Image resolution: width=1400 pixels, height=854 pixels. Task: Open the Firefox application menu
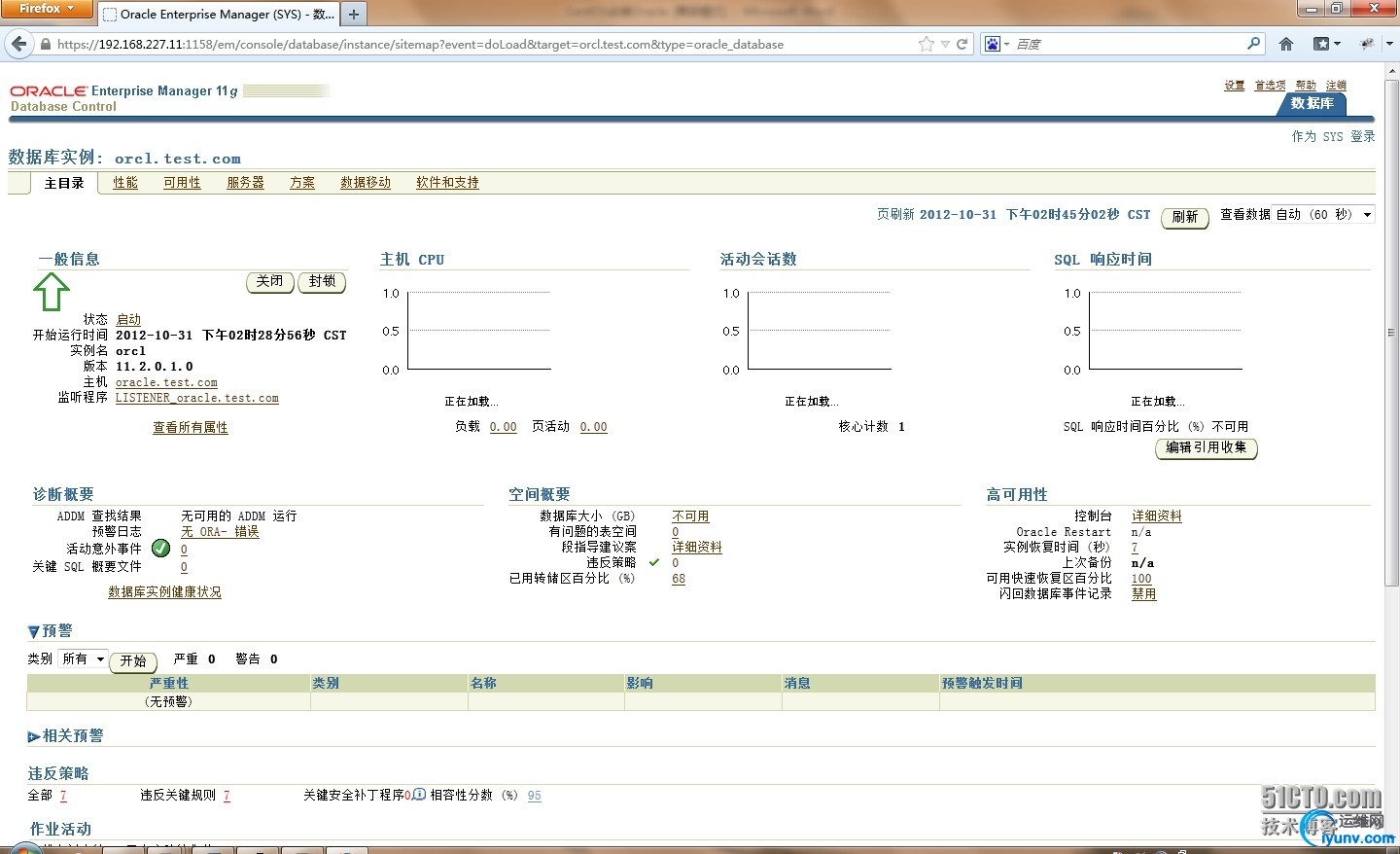click(x=46, y=9)
